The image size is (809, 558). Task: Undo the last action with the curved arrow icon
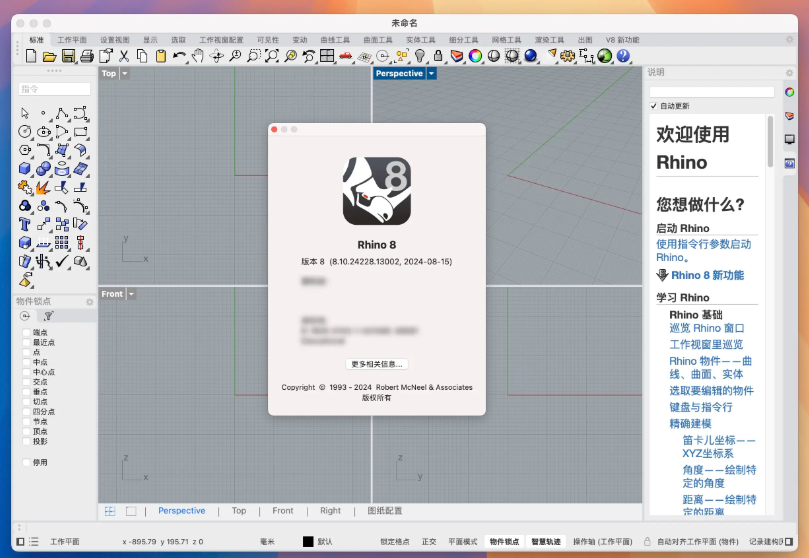pyautogui.click(x=179, y=56)
